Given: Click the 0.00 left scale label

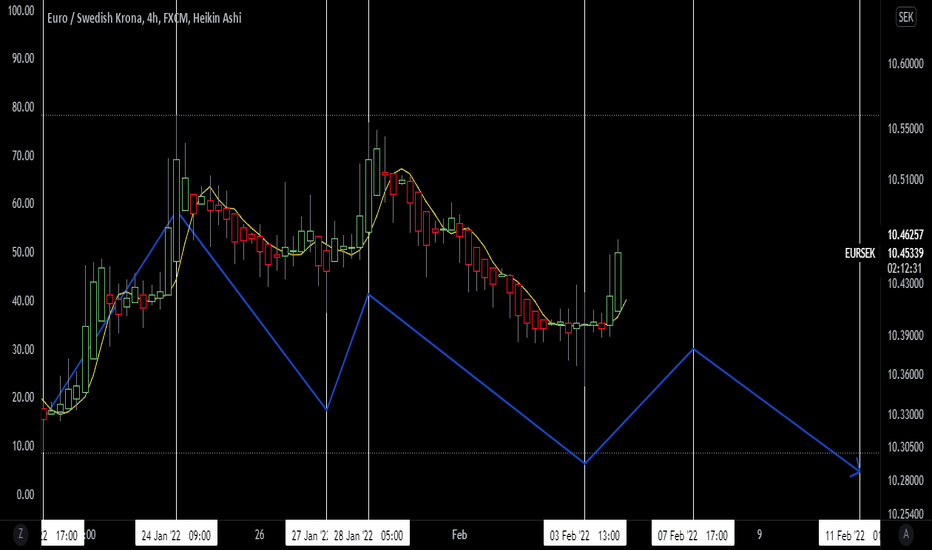Looking at the screenshot, I should [25, 495].
